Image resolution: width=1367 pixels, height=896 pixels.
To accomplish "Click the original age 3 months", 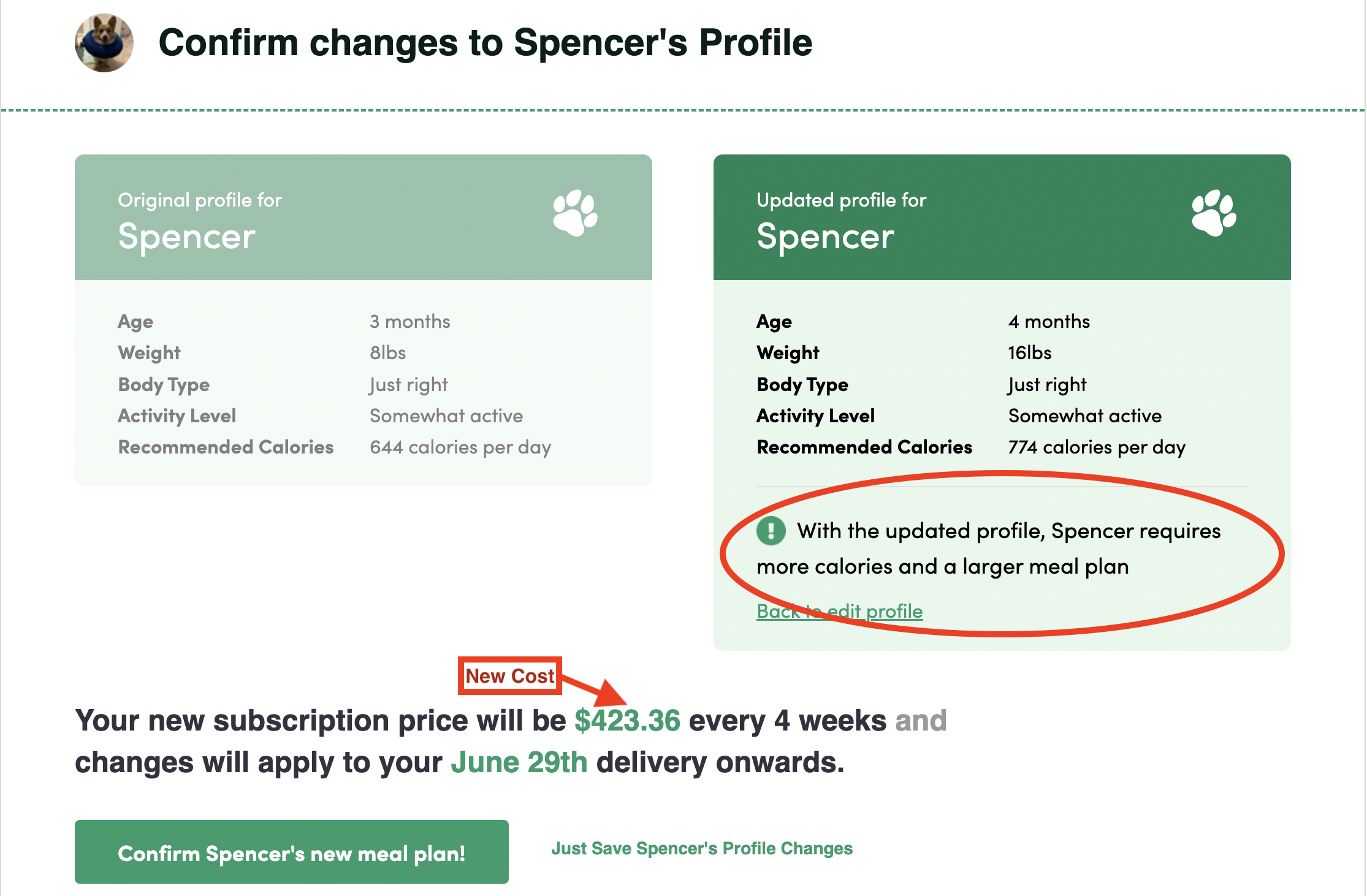I will pos(410,322).
